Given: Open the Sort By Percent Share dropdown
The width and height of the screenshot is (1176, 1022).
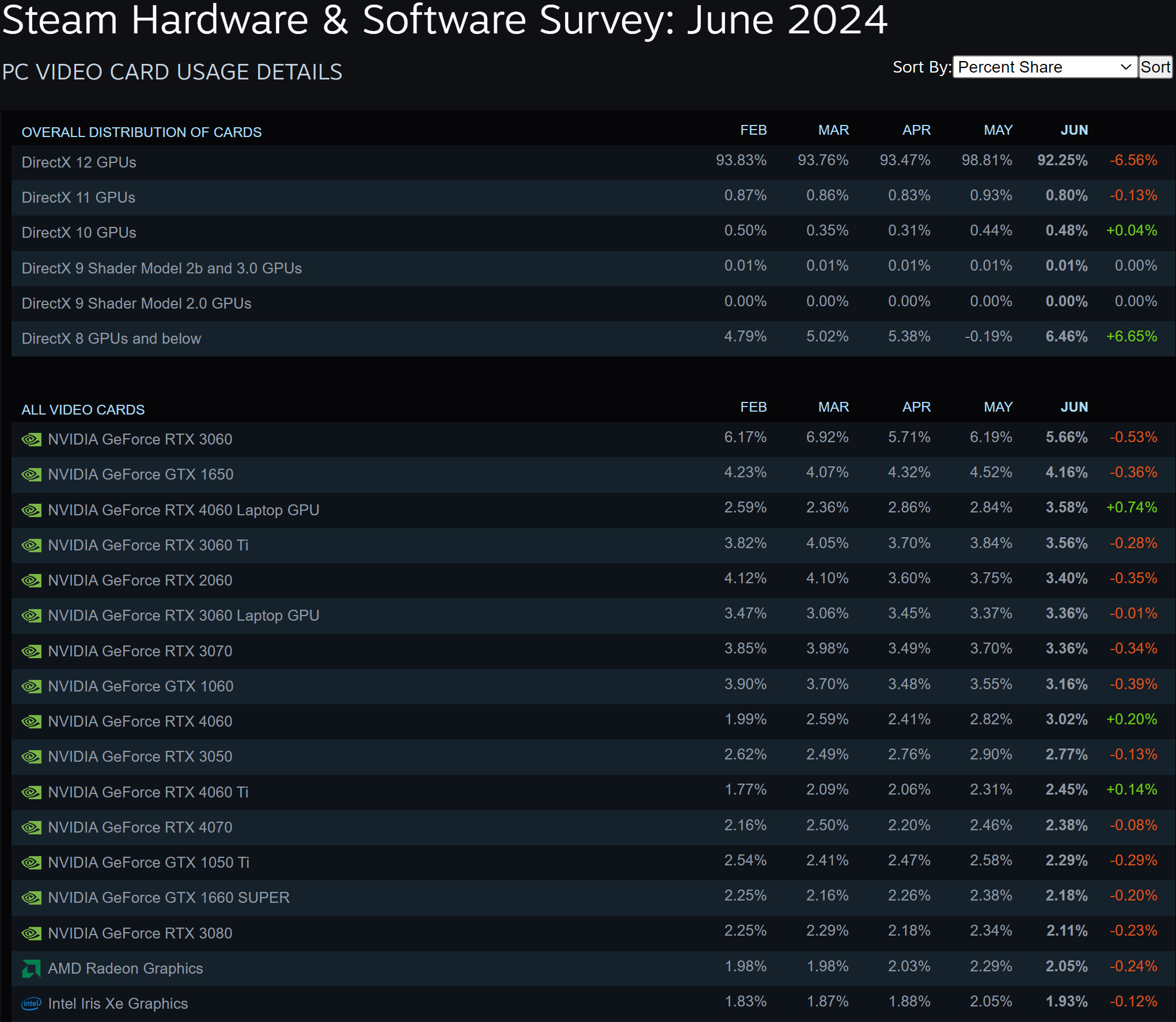Looking at the screenshot, I should 1045,67.
